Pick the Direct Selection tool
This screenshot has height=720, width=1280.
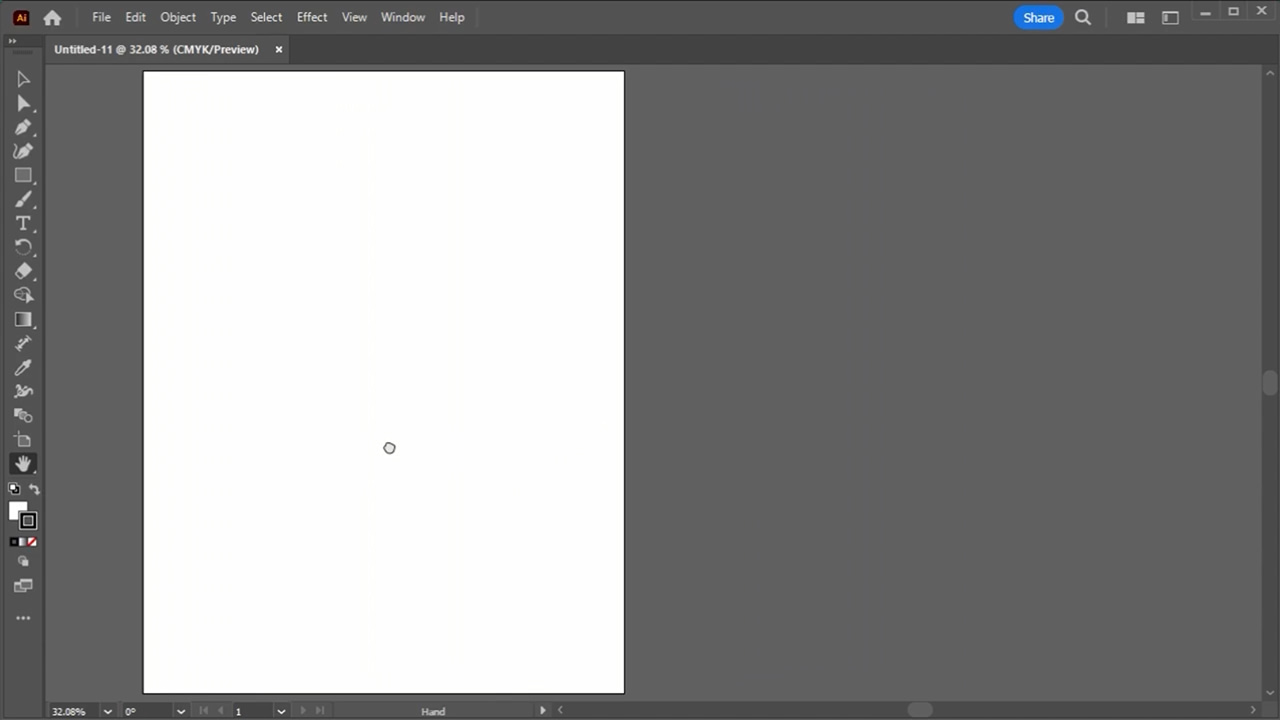[x=23, y=103]
